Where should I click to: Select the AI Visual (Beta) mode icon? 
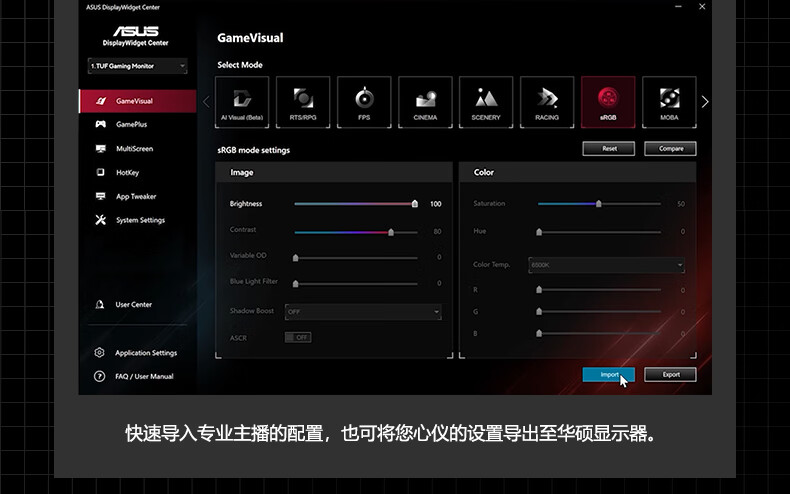(241, 102)
